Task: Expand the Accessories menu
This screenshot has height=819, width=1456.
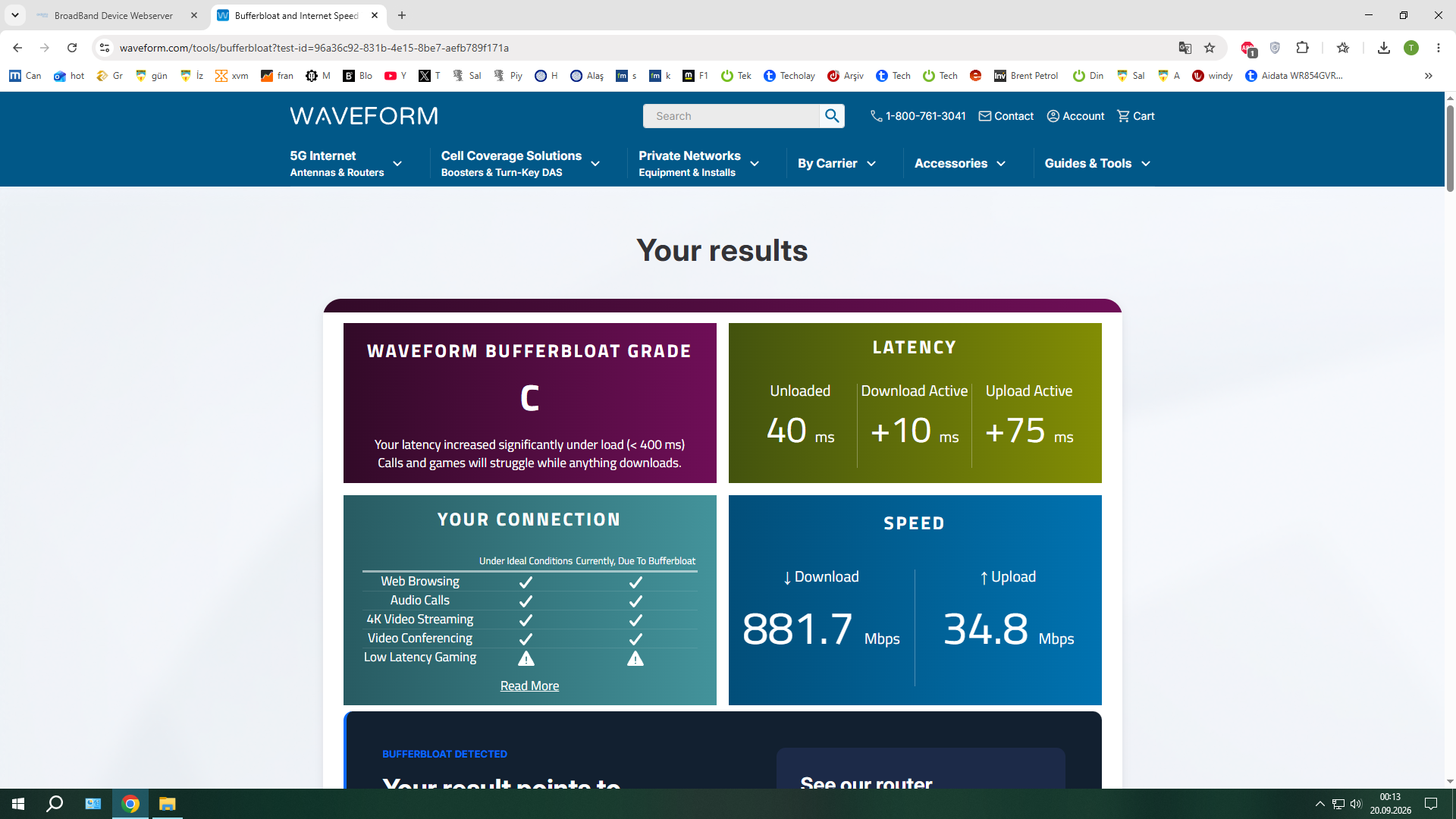Action: [960, 164]
